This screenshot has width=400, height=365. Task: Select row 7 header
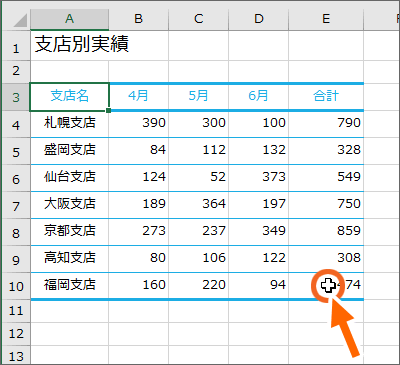pos(16,205)
